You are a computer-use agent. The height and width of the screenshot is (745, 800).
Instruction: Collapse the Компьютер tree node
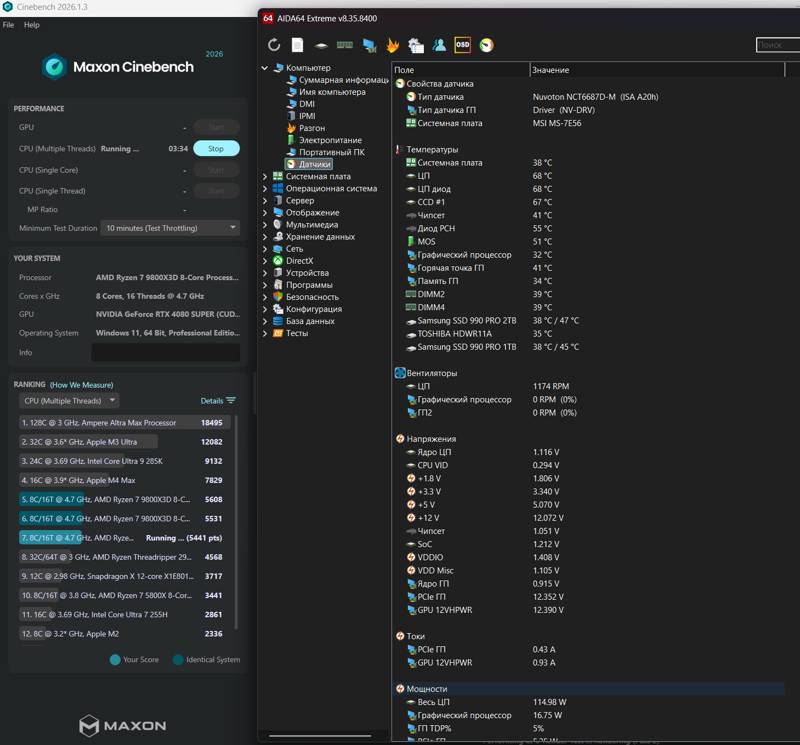pos(265,68)
